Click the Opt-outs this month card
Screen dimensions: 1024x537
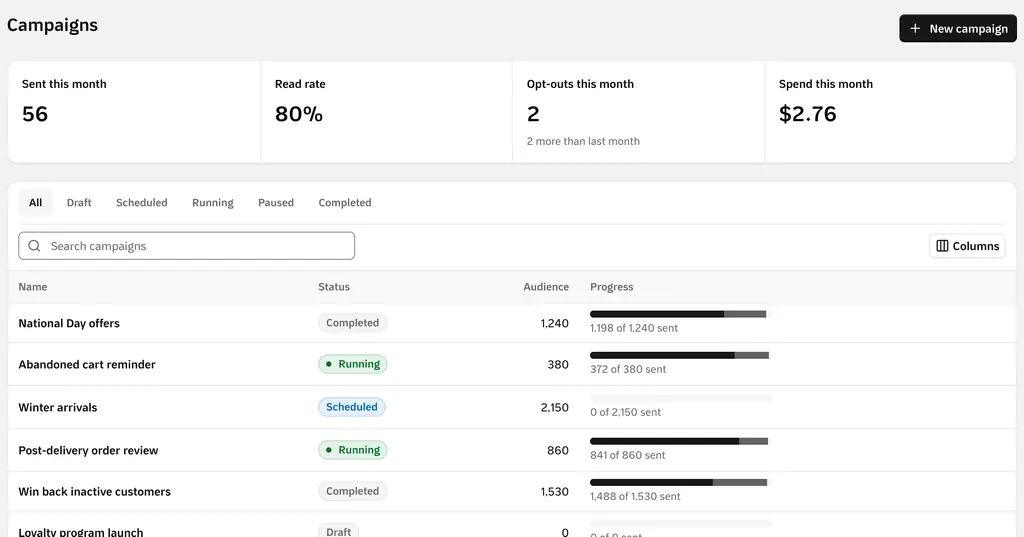tap(639, 112)
